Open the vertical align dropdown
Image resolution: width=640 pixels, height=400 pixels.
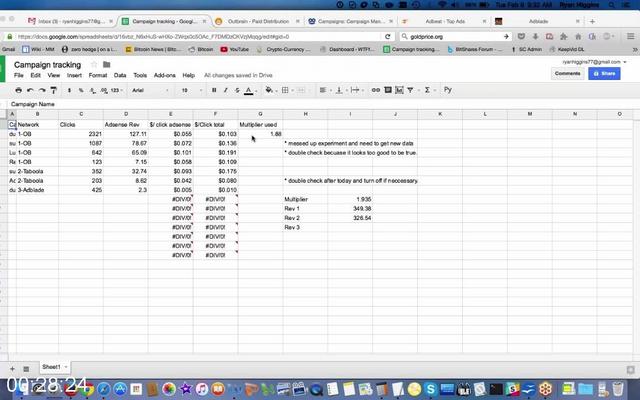point(340,90)
